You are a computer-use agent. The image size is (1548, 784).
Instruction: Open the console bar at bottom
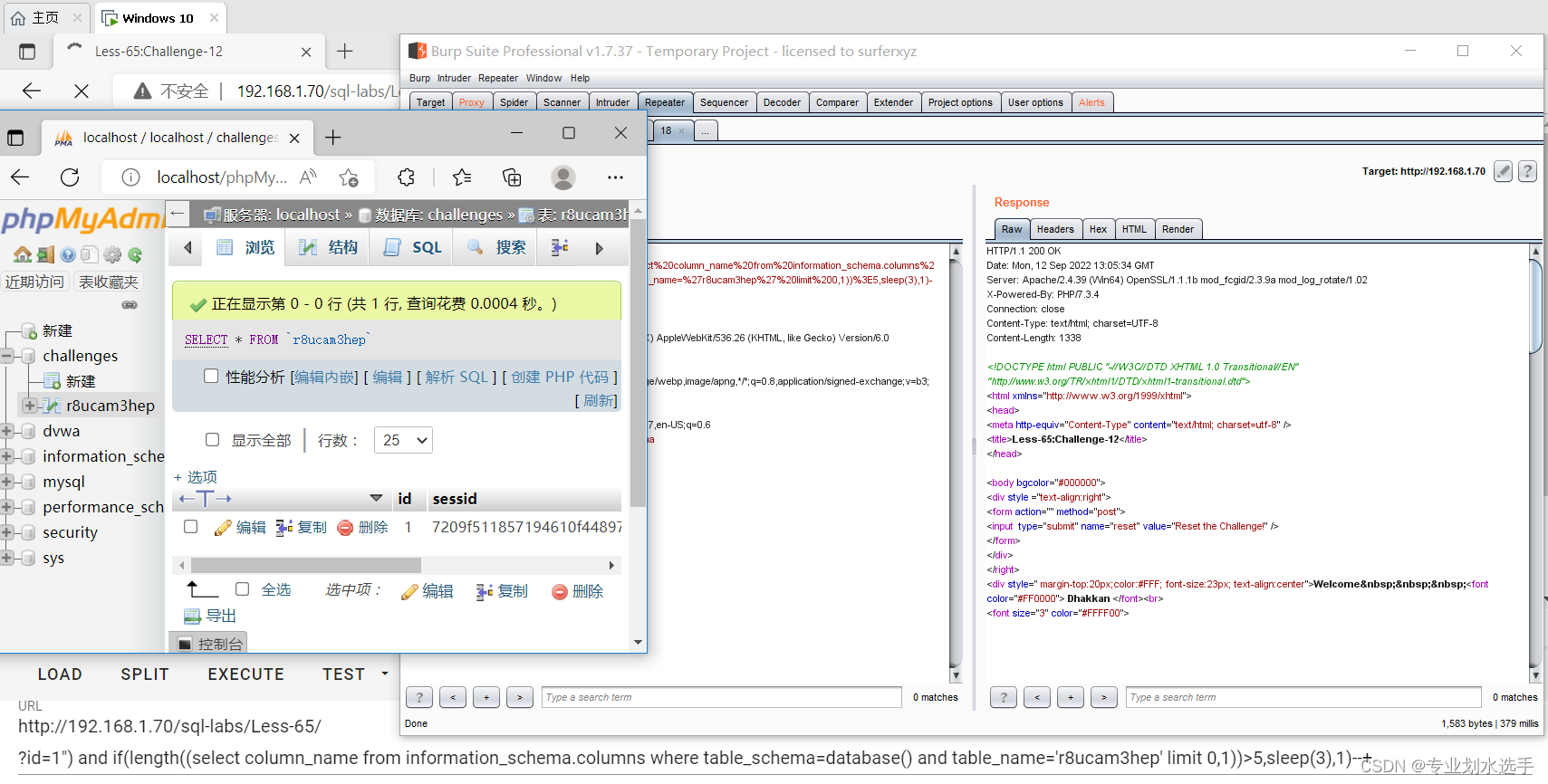click(x=208, y=644)
